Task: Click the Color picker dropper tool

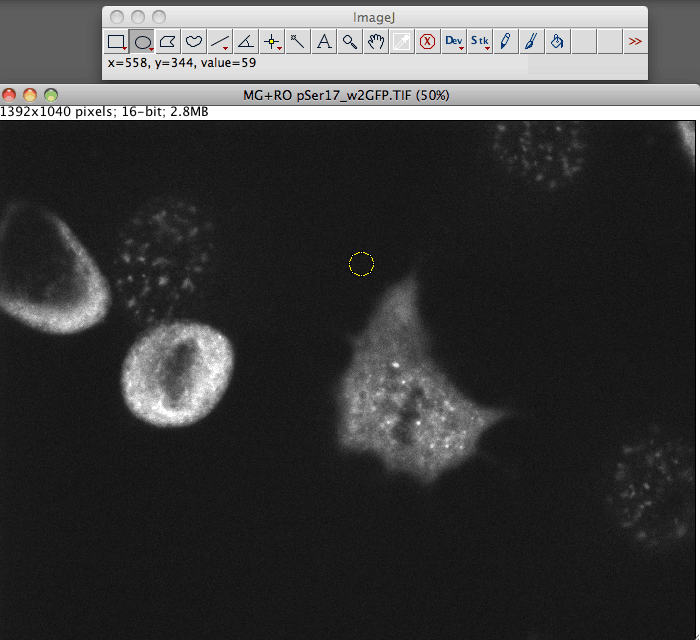Action: (401, 41)
